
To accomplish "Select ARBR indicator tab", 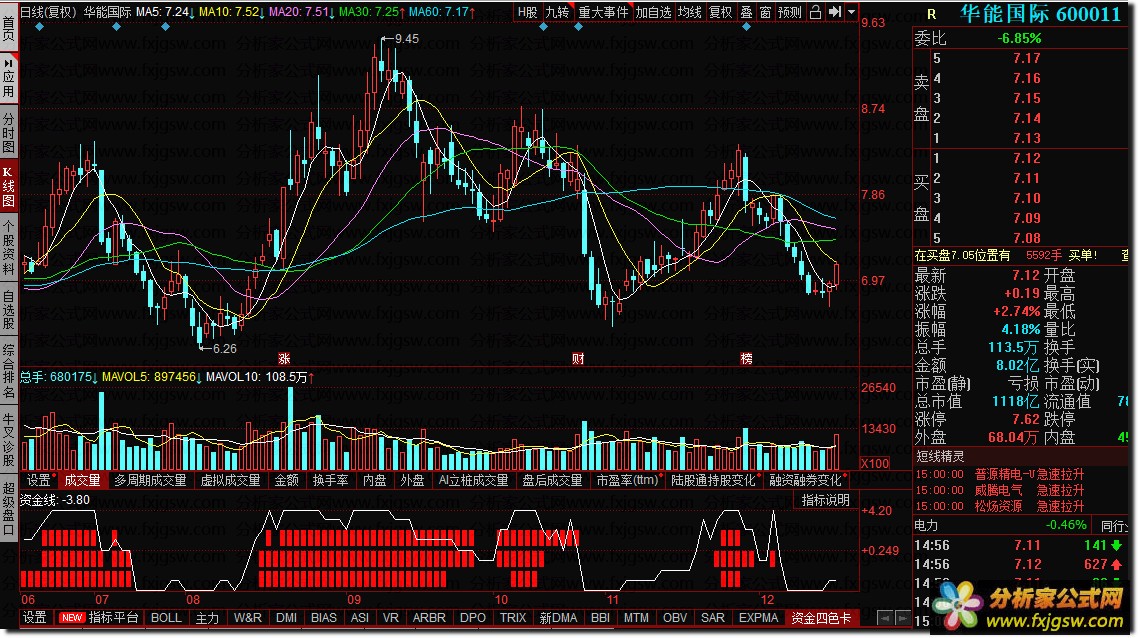I will (x=429, y=618).
